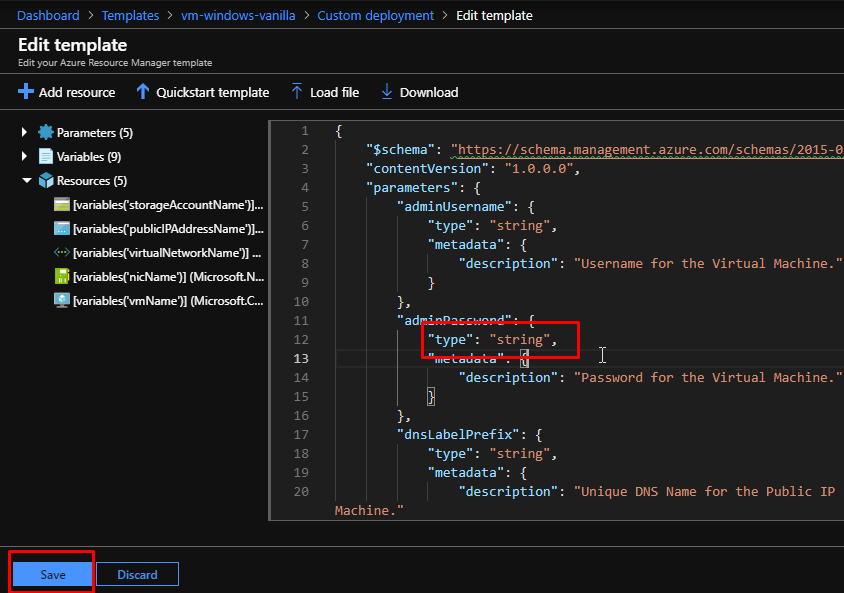
Task: Go to the Templates breadcrumb
Action: [x=130, y=16]
